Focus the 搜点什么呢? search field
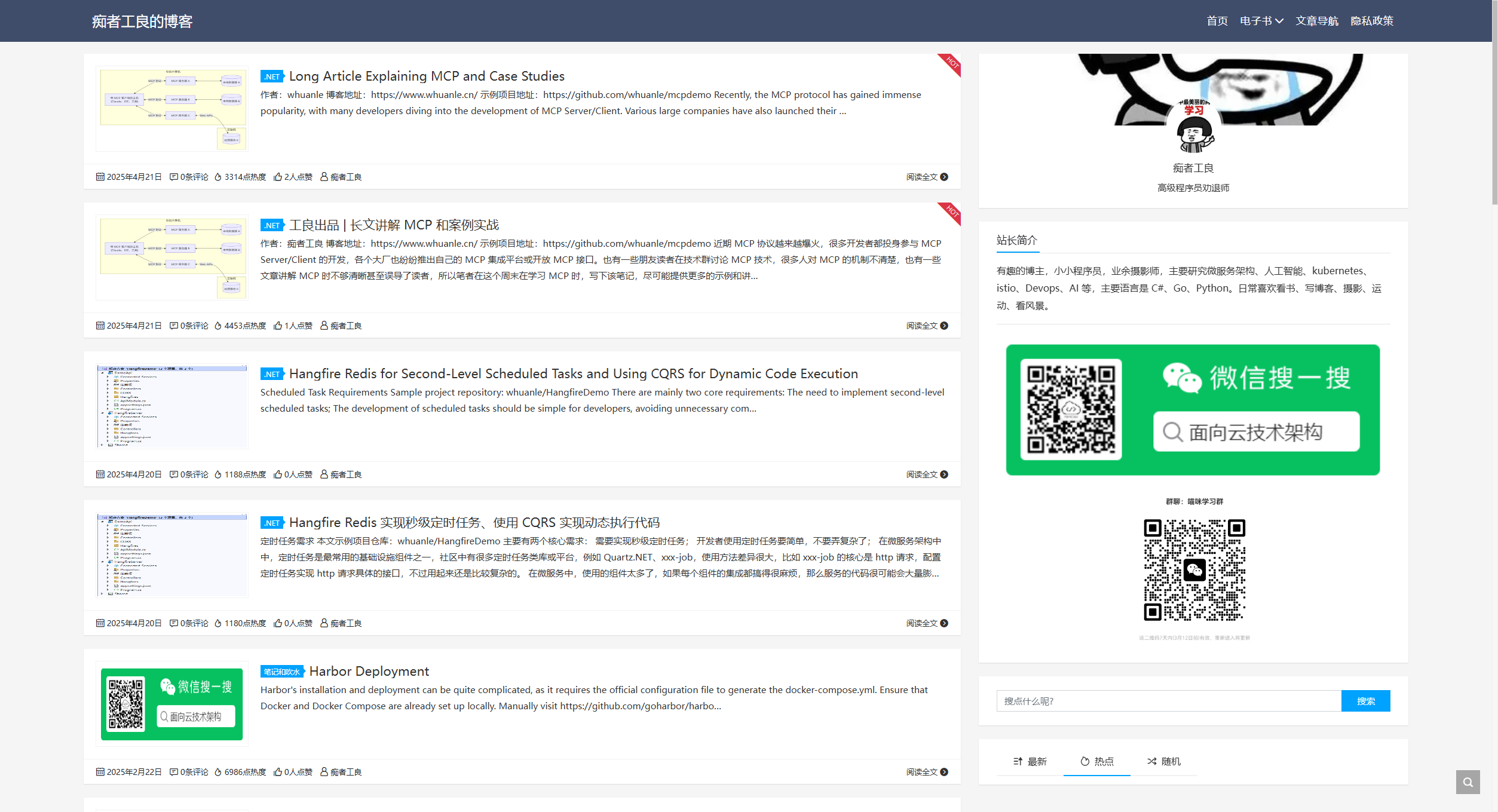This screenshot has width=1498, height=812. coord(1169,701)
